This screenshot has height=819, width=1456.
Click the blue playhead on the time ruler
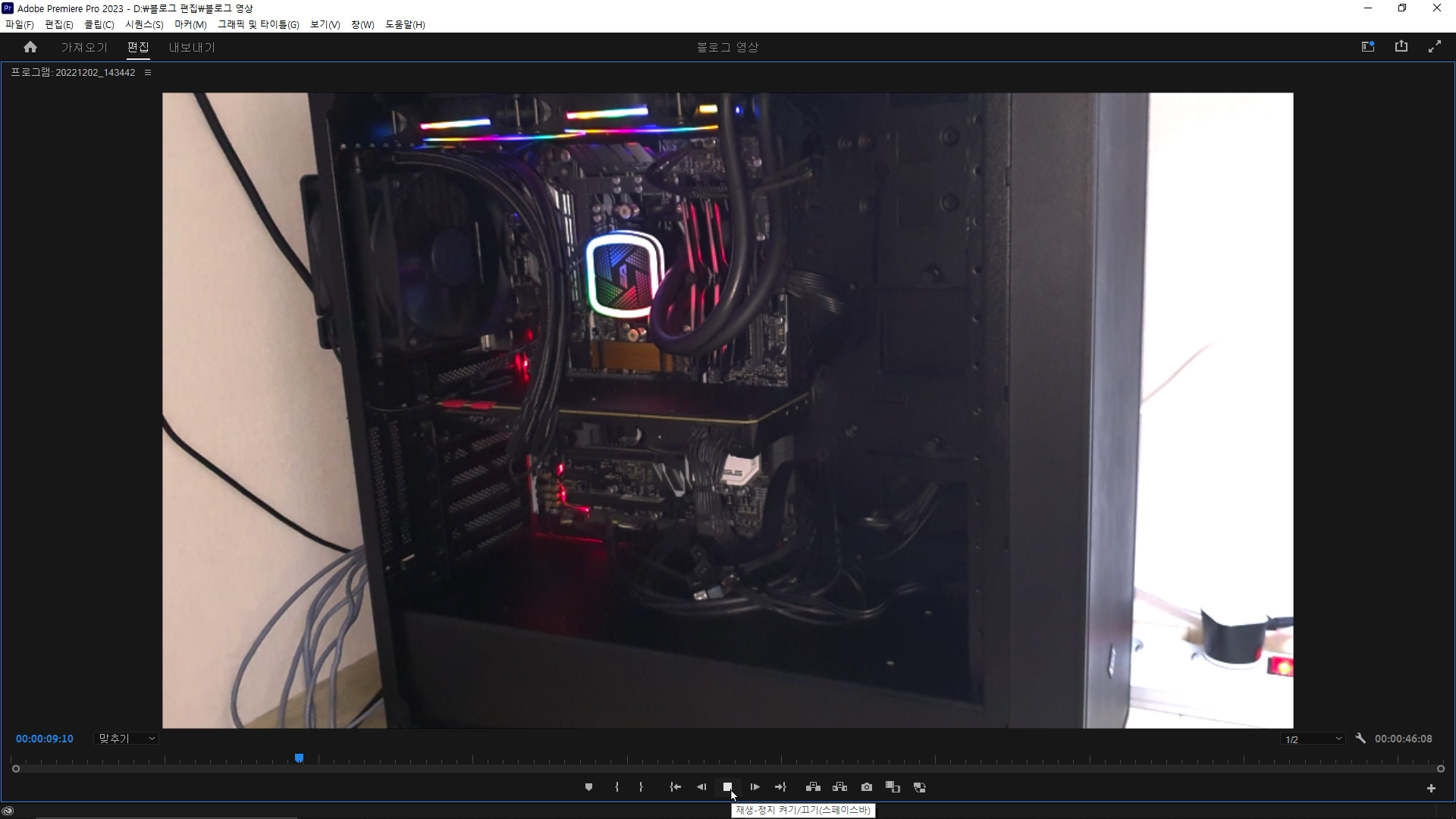click(299, 758)
